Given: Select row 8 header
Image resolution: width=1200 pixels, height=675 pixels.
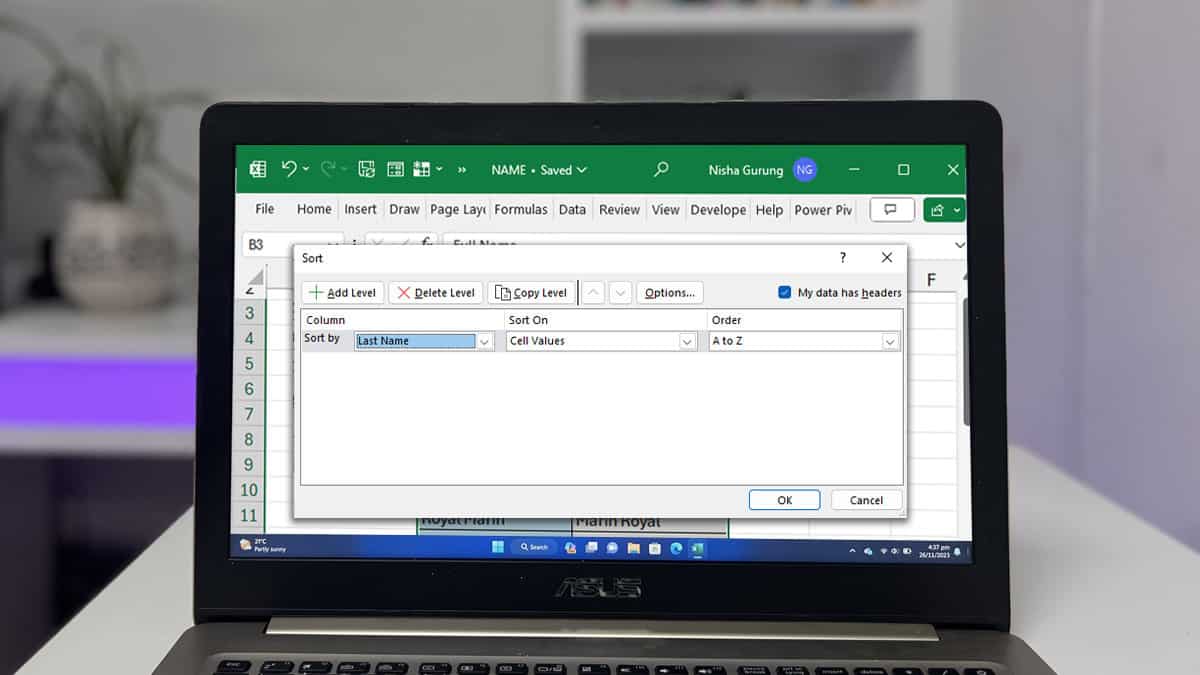Looking at the screenshot, I should (250, 439).
